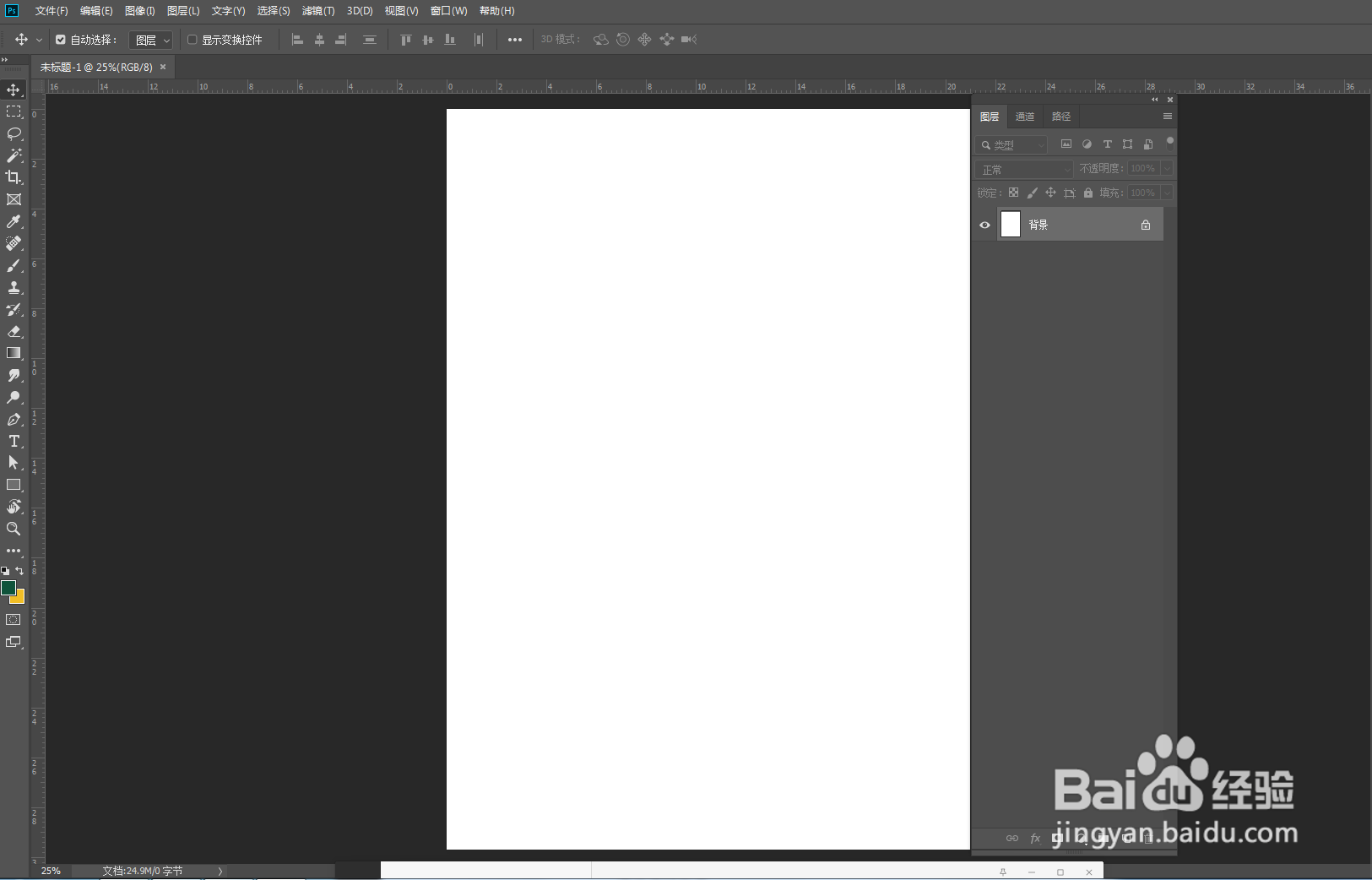
Task: Select the Gradient tool
Action: point(14,353)
